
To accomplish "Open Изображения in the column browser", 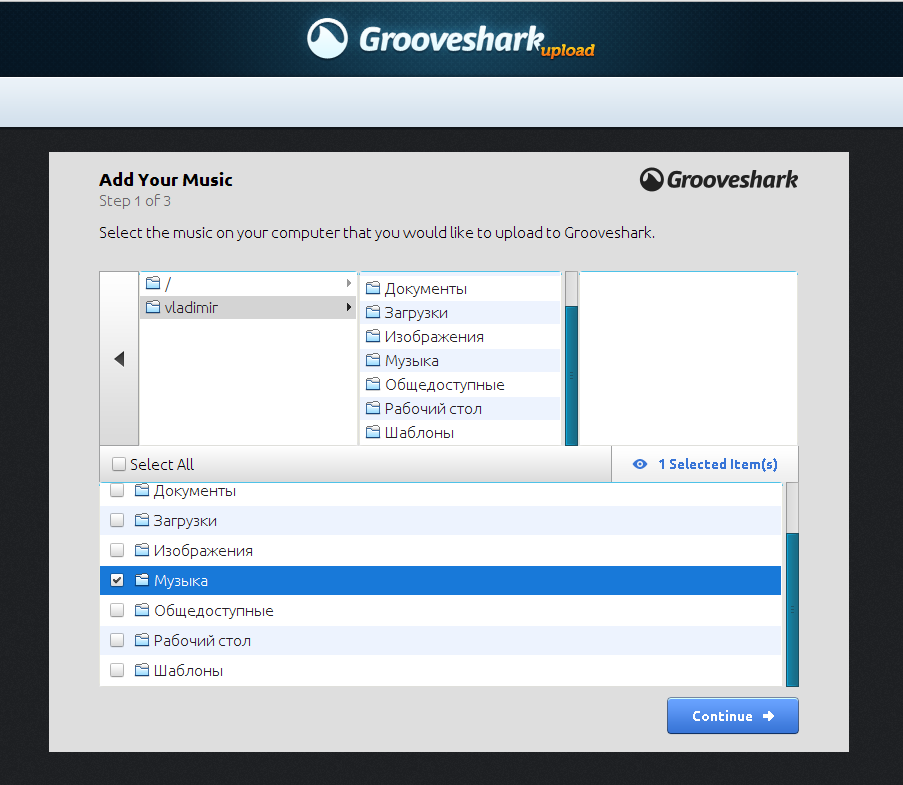I will coord(460,336).
